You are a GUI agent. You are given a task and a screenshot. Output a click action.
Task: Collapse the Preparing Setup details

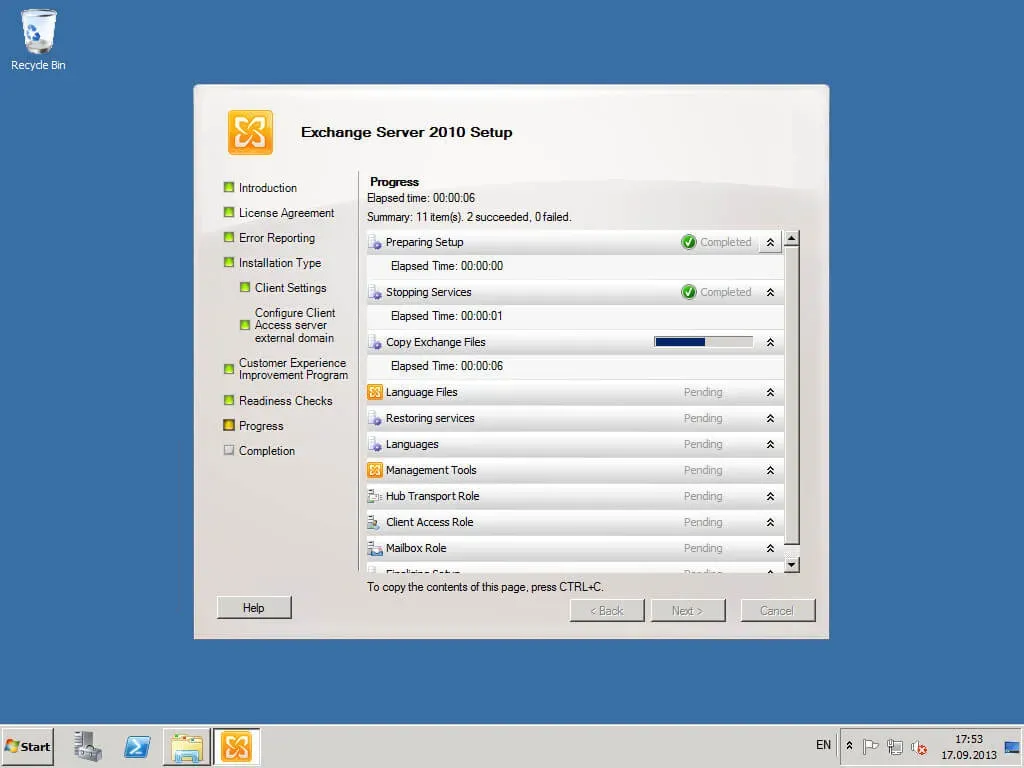[771, 242]
